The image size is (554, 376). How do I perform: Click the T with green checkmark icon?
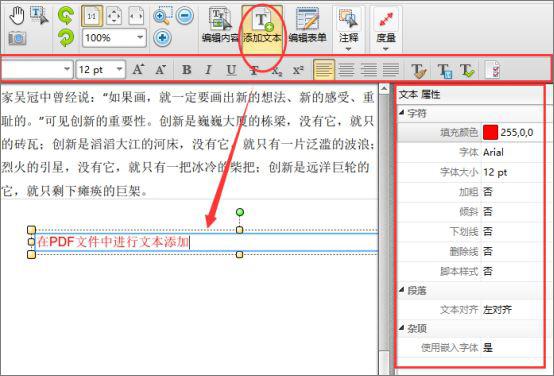(x=467, y=70)
